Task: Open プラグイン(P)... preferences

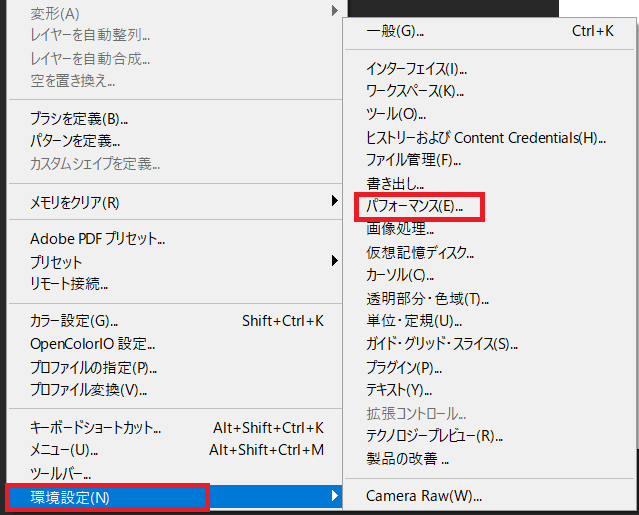Action: pyautogui.click(x=490, y=368)
